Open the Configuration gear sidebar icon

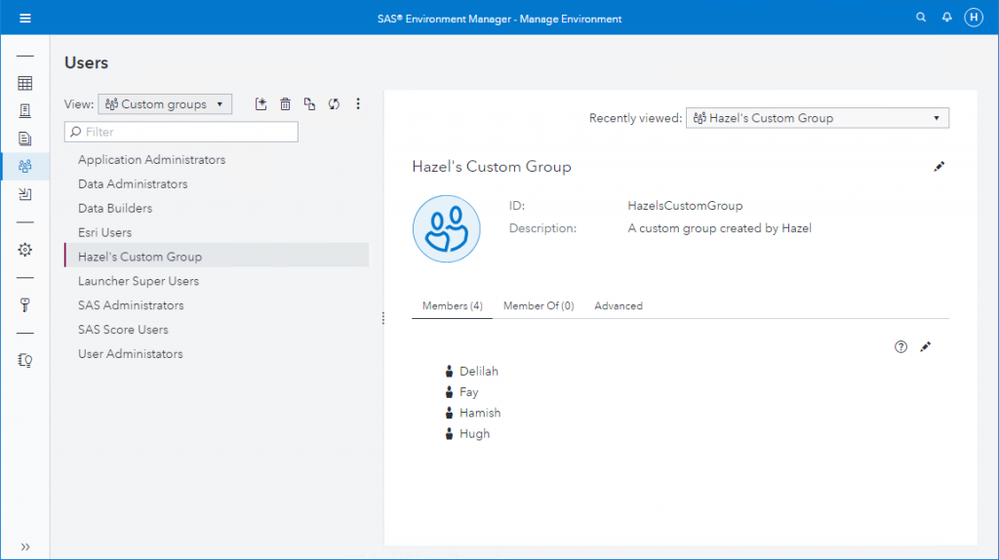pyautogui.click(x=25, y=250)
